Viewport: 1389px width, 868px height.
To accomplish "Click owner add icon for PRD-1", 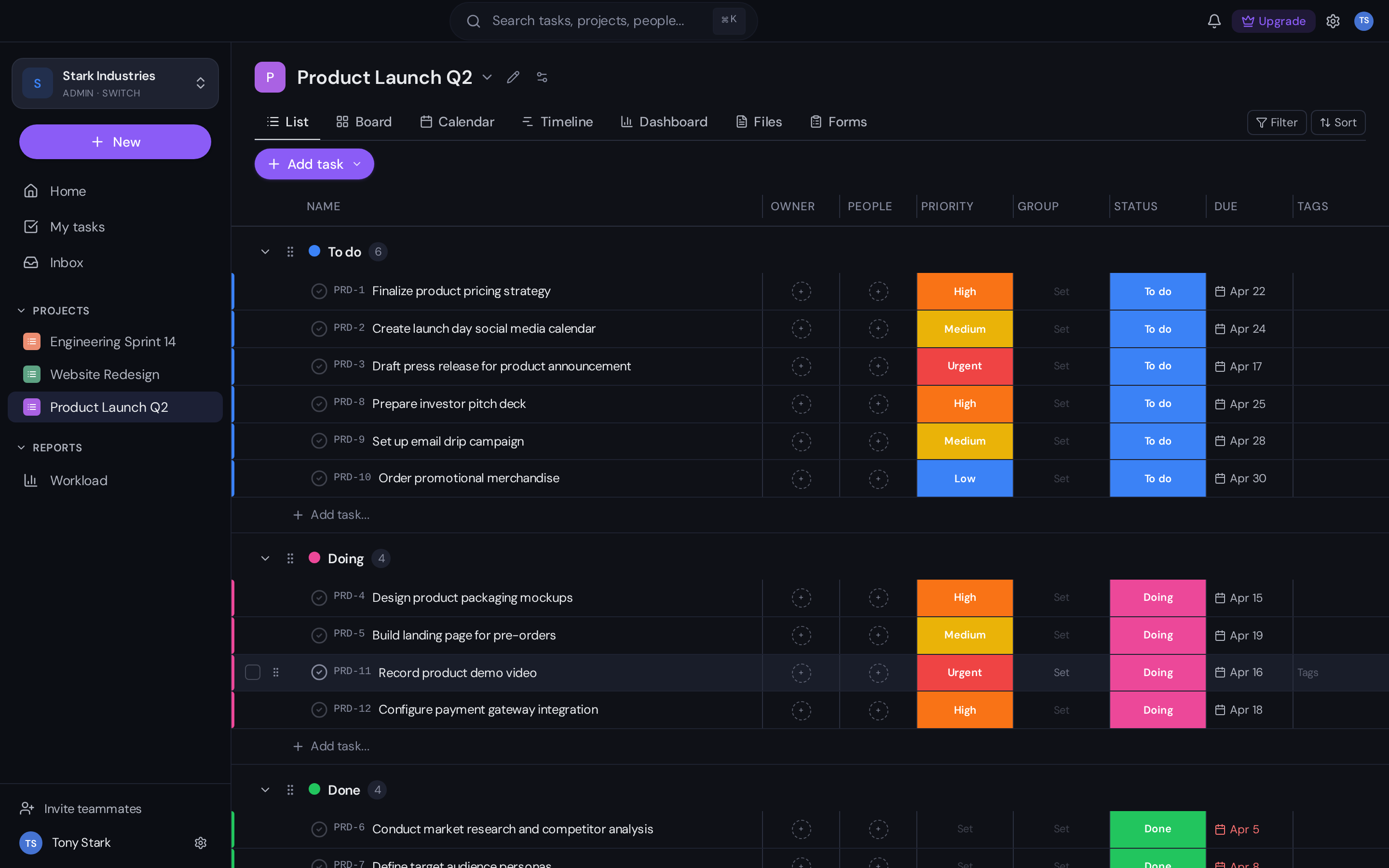I will (801, 291).
